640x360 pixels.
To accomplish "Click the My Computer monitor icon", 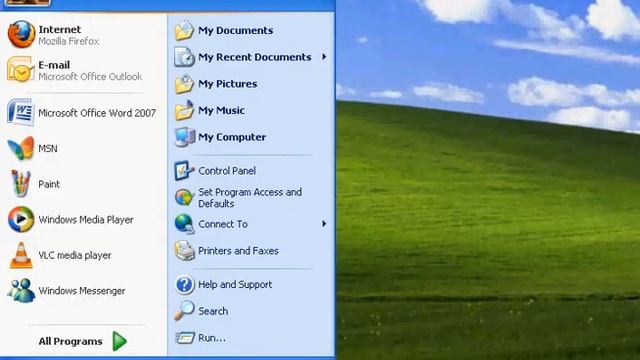I will coord(184,137).
